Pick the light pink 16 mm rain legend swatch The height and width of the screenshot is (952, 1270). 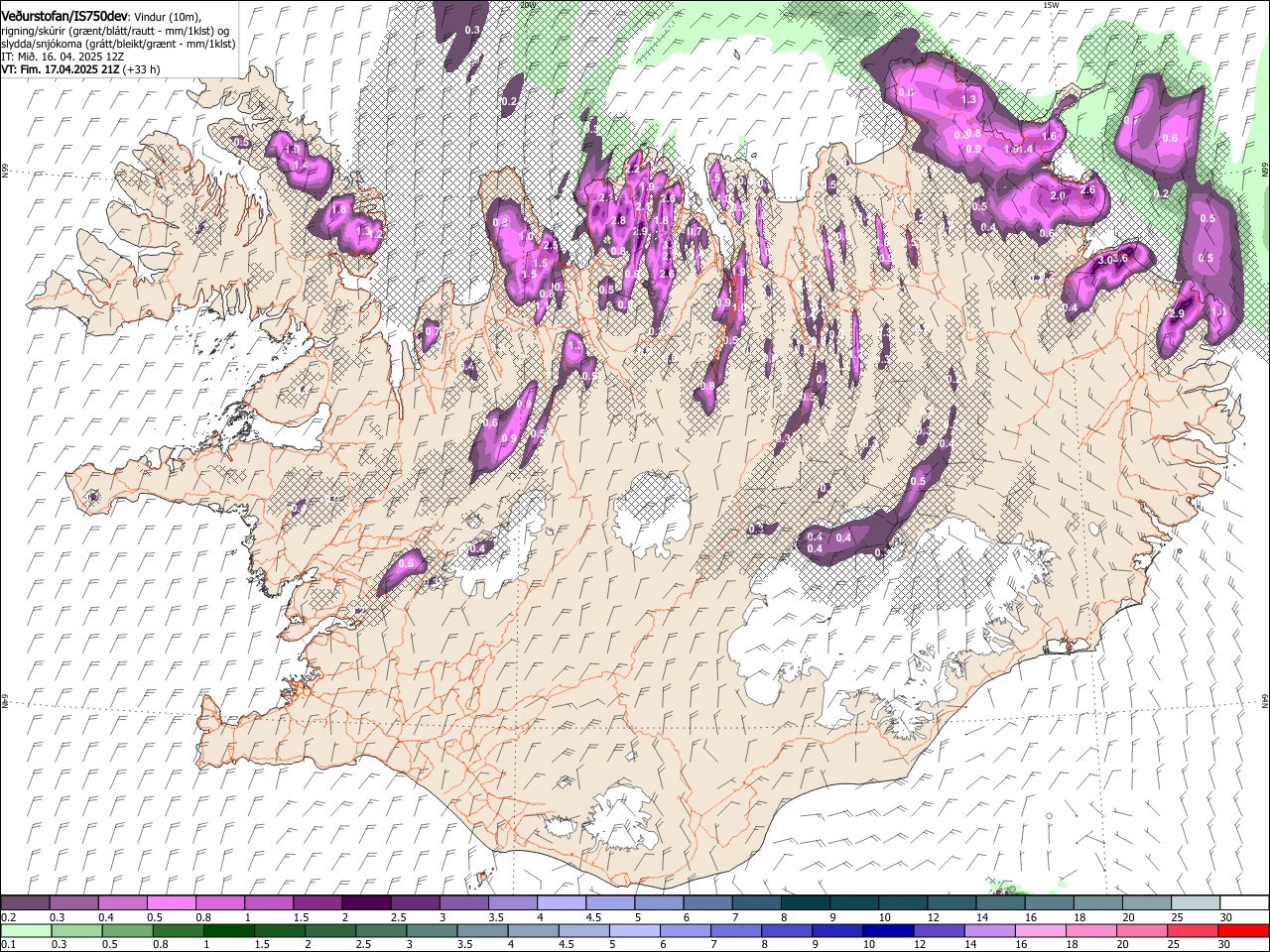click(x=1040, y=930)
